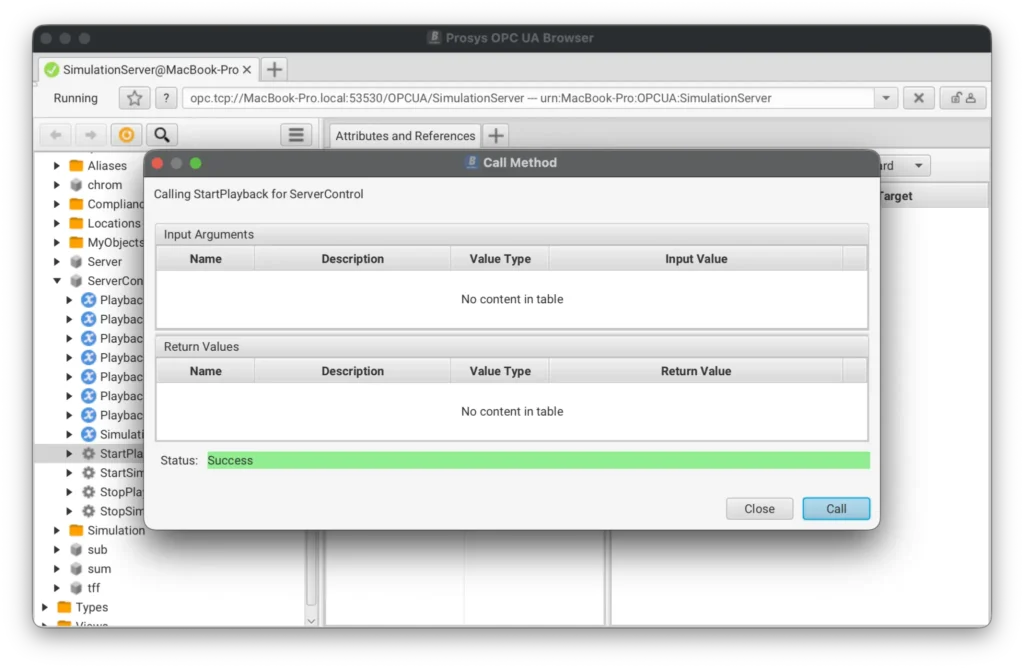Select the Attributes and References tab
1024x668 pixels.
pyautogui.click(x=405, y=136)
